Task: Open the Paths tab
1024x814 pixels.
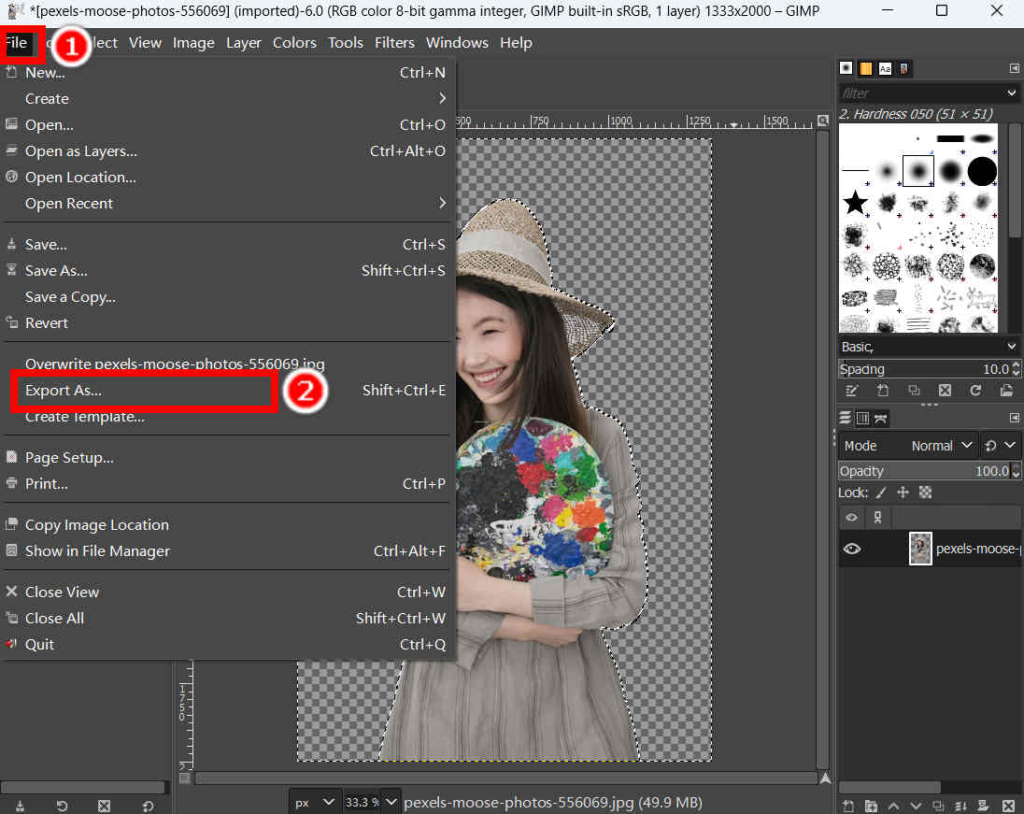Action: (879, 418)
